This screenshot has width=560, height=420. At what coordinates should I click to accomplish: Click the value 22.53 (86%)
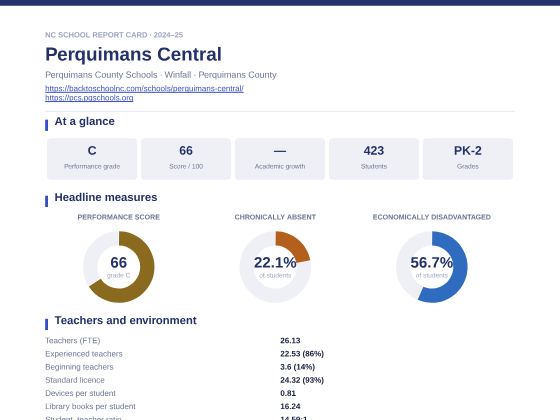pos(302,354)
